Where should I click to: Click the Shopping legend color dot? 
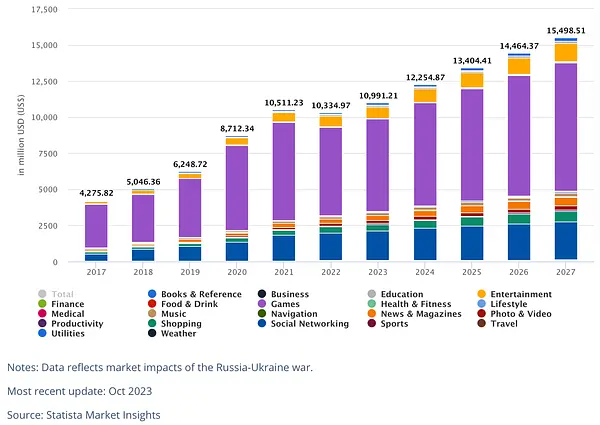(152, 324)
